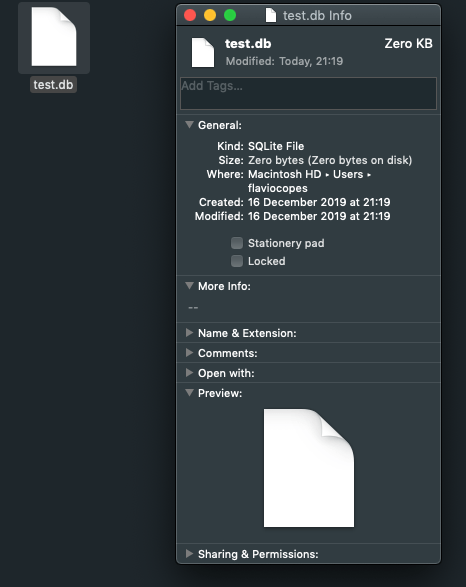Click the document icon in the title bar
Image resolution: width=466 pixels, height=587 pixels.
(271, 15)
